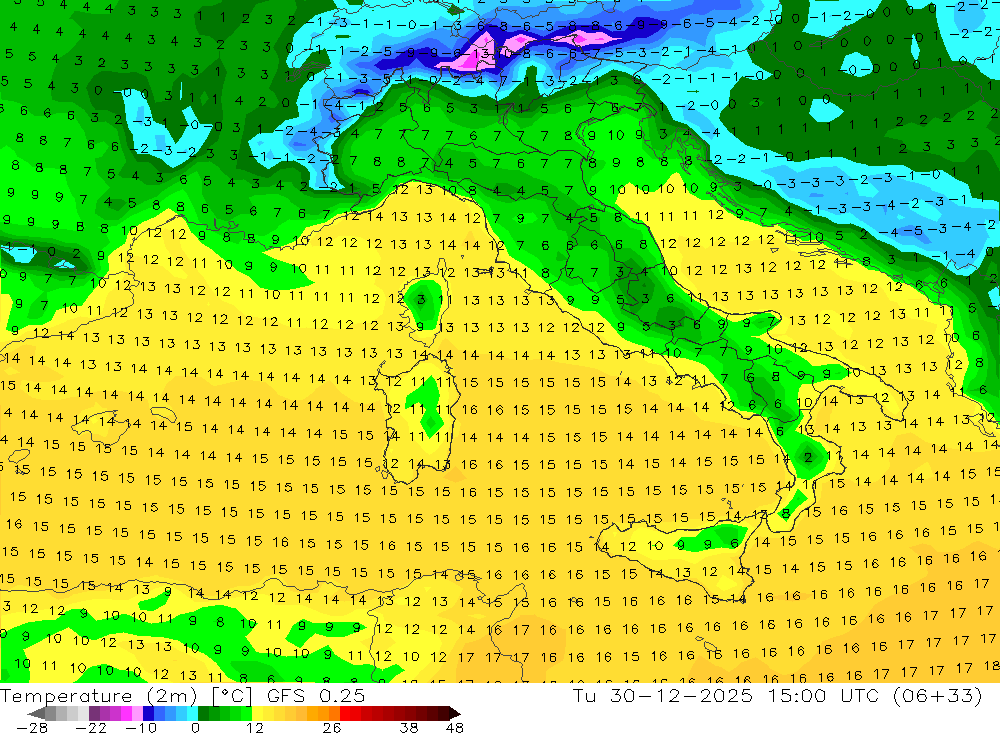Click the '26' legend scale value
The height and width of the screenshot is (733, 1000).
332,727
